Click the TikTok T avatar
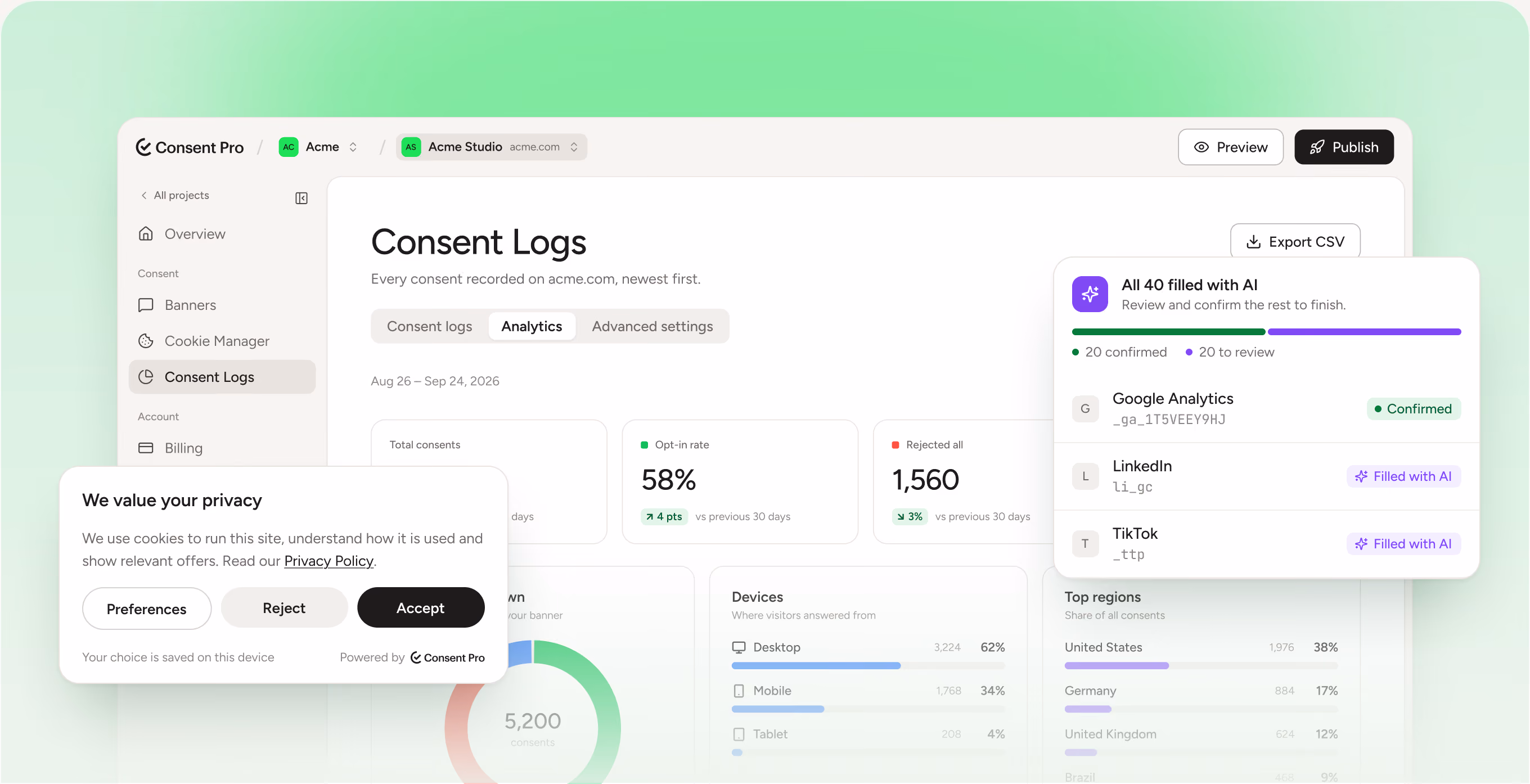 (1085, 543)
